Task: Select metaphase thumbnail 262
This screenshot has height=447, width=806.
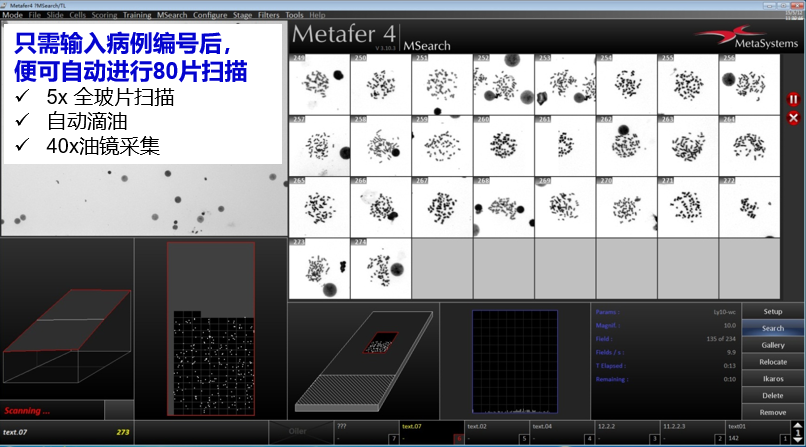Action: coord(627,146)
